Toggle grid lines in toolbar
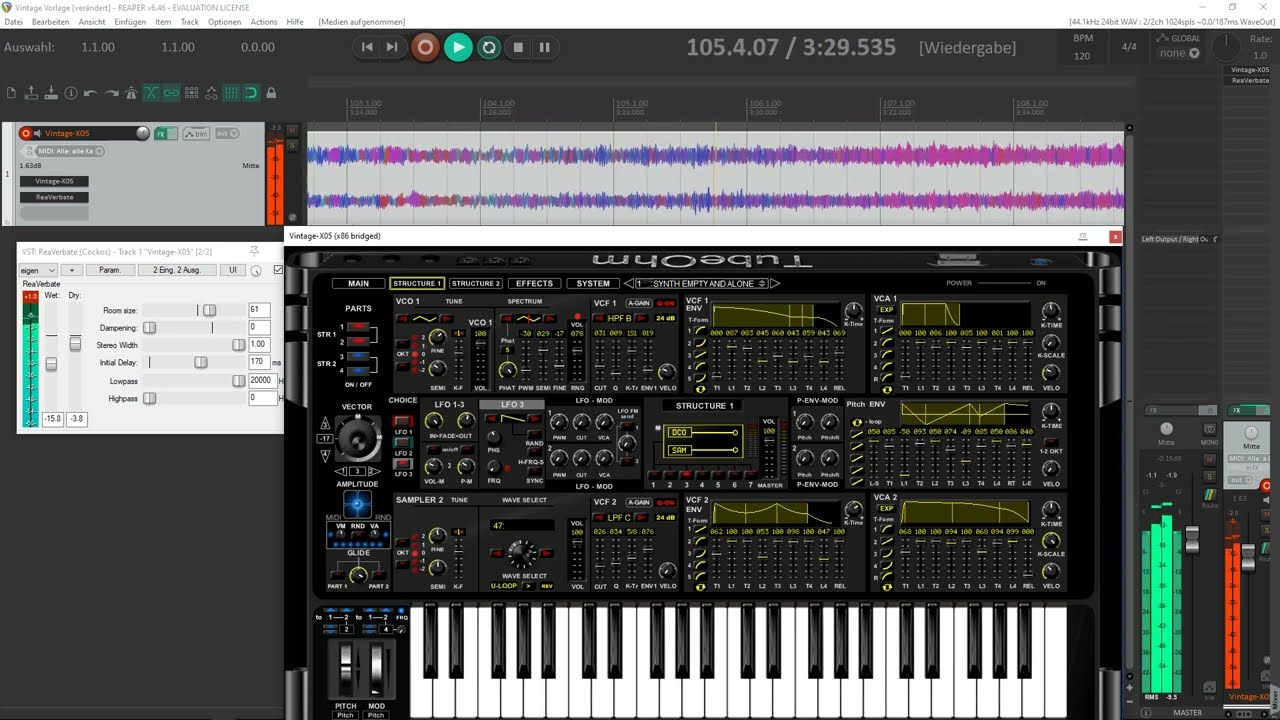Viewport: 1280px width, 720px height. 231,93
